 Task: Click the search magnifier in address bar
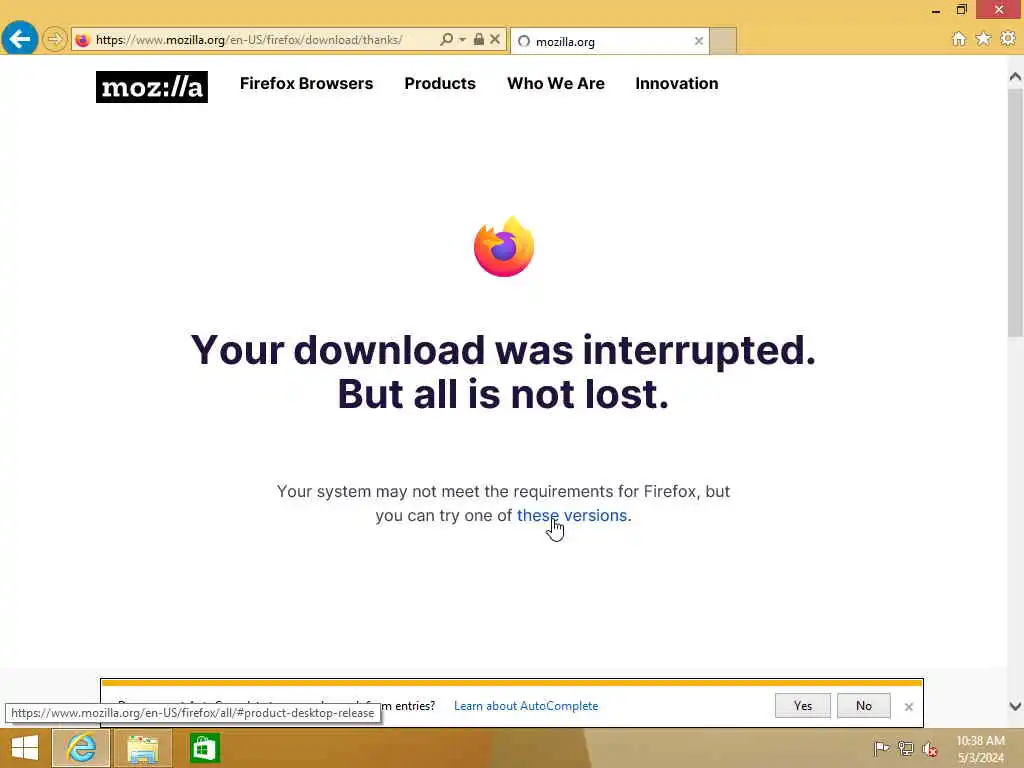point(447,39)
